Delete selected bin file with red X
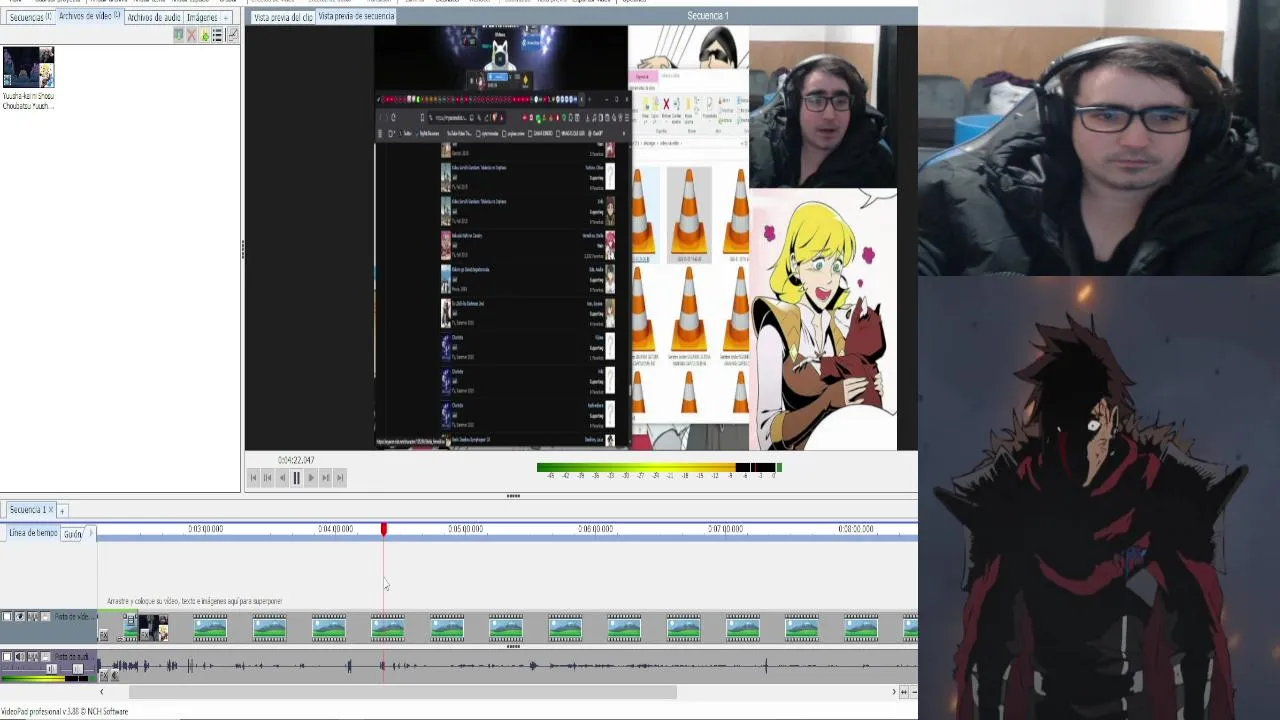1280x720 pixels. (x=191, y=35)
